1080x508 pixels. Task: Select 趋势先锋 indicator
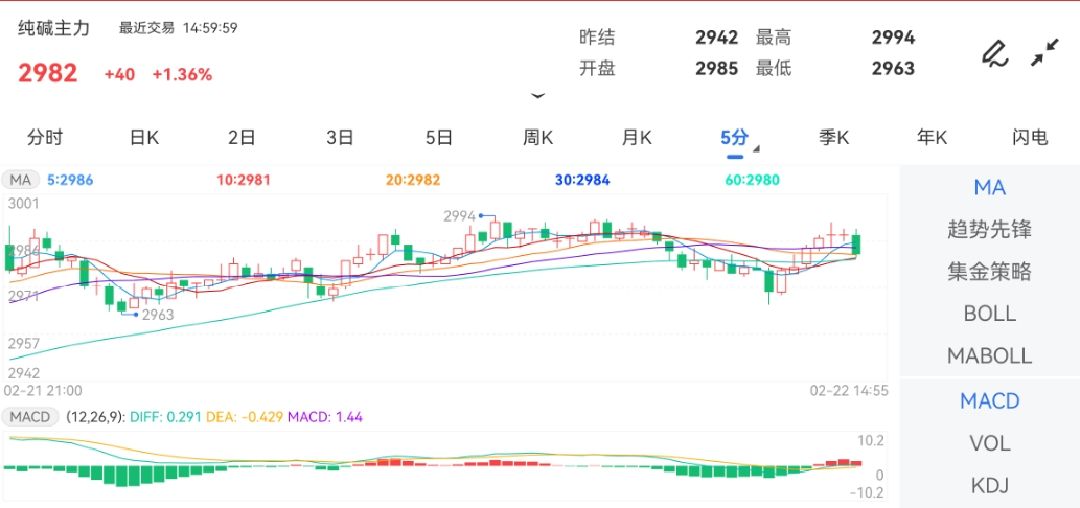[x=990, y=229]
